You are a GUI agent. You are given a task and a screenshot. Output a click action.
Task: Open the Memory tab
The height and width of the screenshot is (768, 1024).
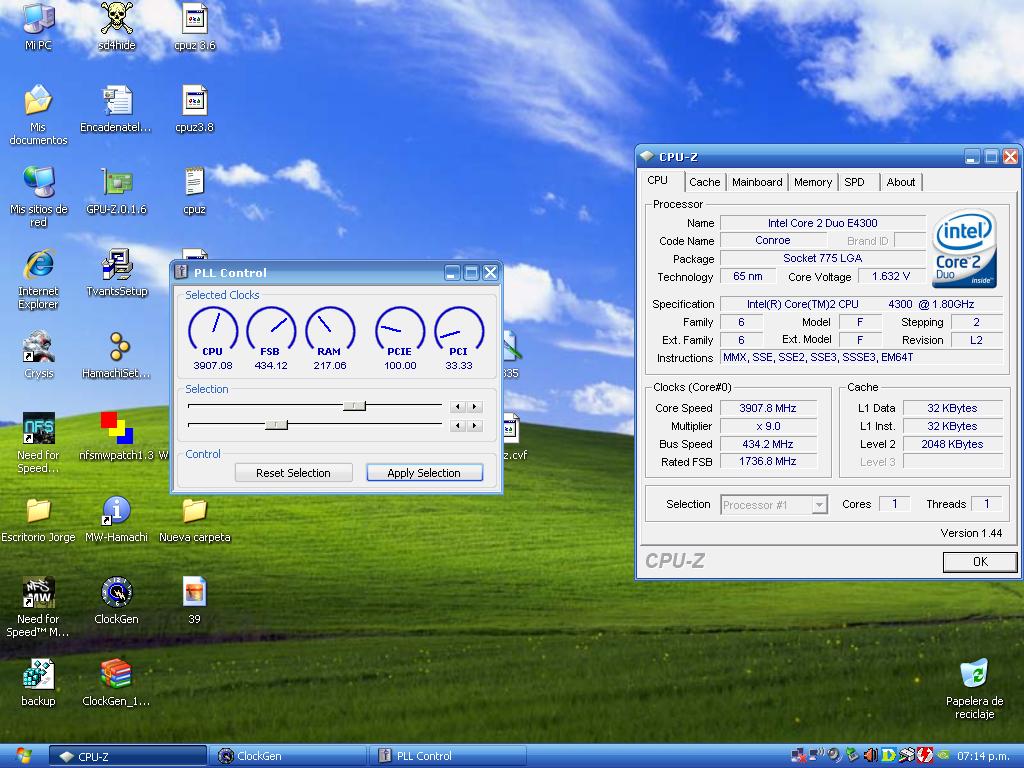click(x=813, y=182)
